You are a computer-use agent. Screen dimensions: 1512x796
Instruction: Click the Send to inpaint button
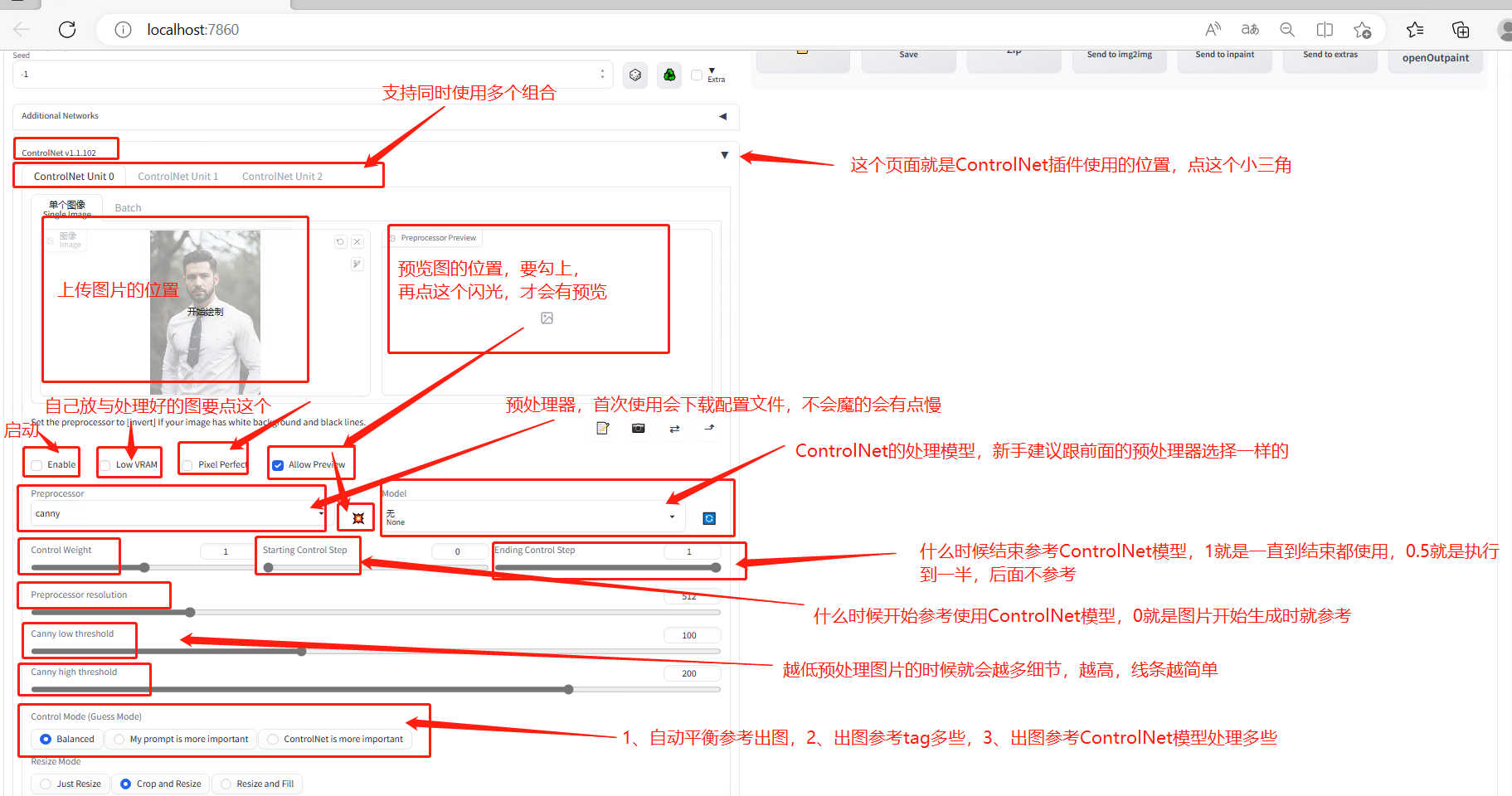1224,56
